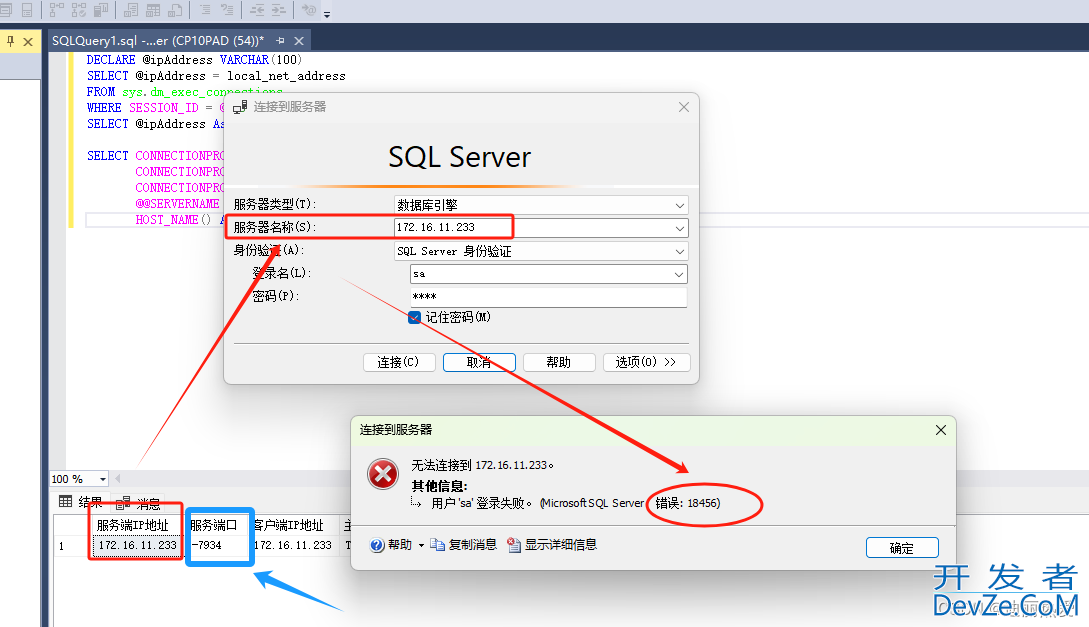Screen dimensions: 1089x627
Task: Click Include Client Statistics toolbar icon
Action: coord(101,10)
